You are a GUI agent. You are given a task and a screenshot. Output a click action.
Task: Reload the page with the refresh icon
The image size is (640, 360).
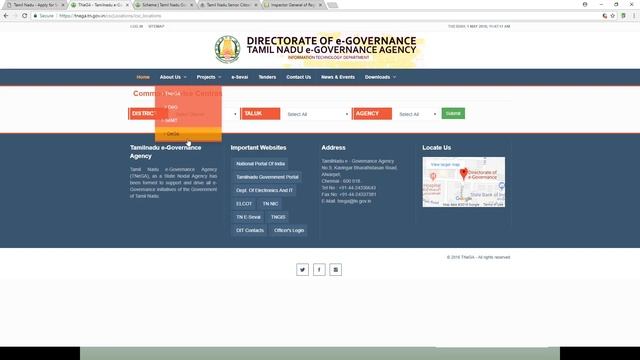click(x=24, y=16)
